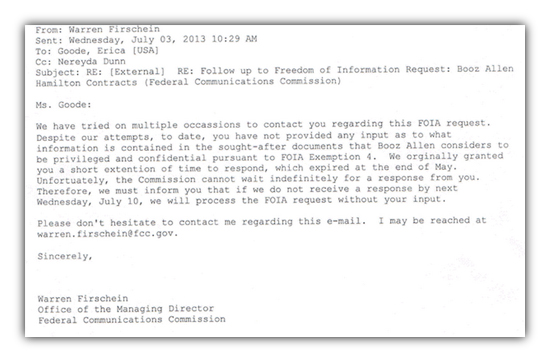Click the 10:29 AM timestamp
This screenshot has width=550, height=362.
pyautogui.click(x=234, y=39)
